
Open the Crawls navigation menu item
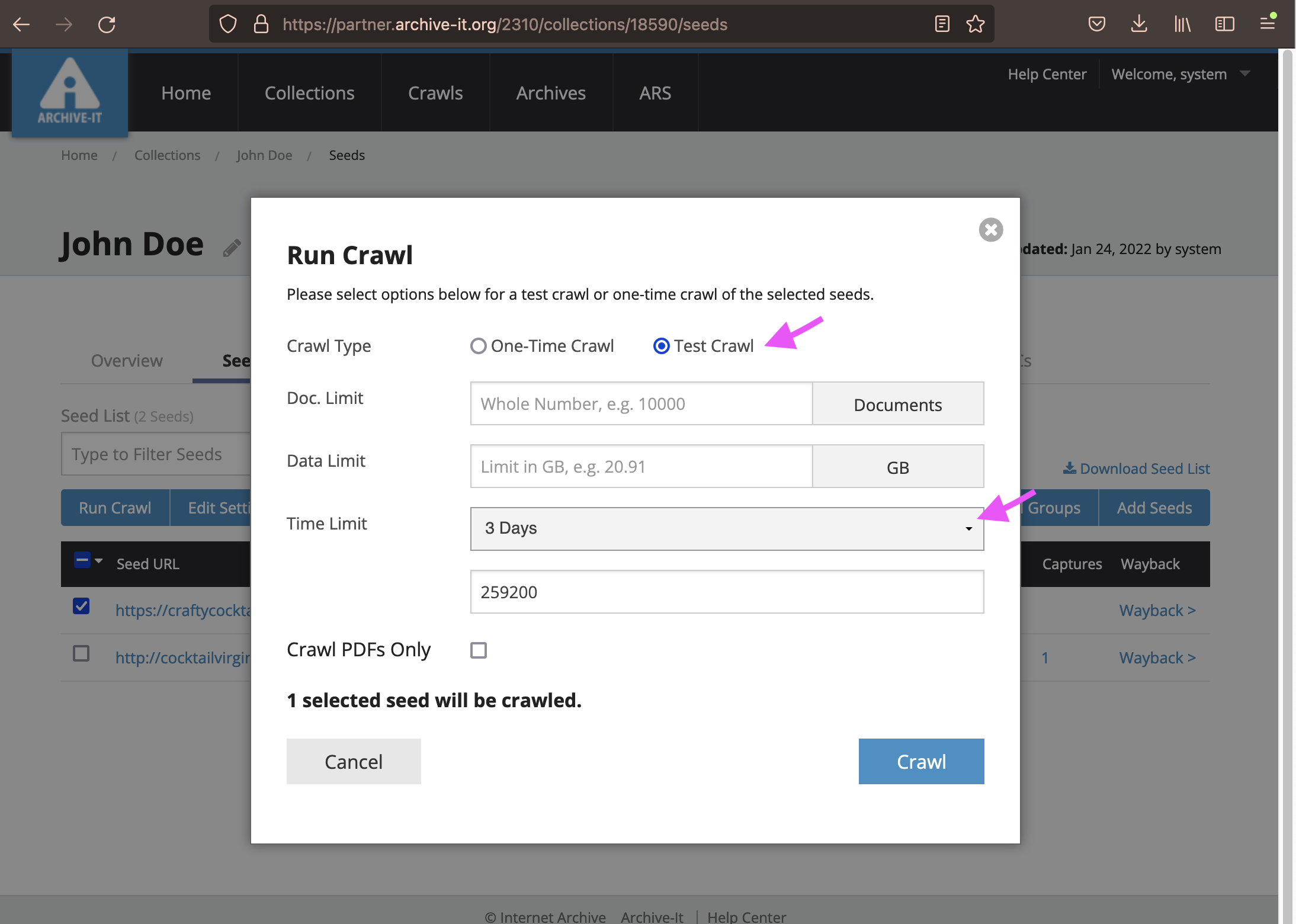click(435, 93)
